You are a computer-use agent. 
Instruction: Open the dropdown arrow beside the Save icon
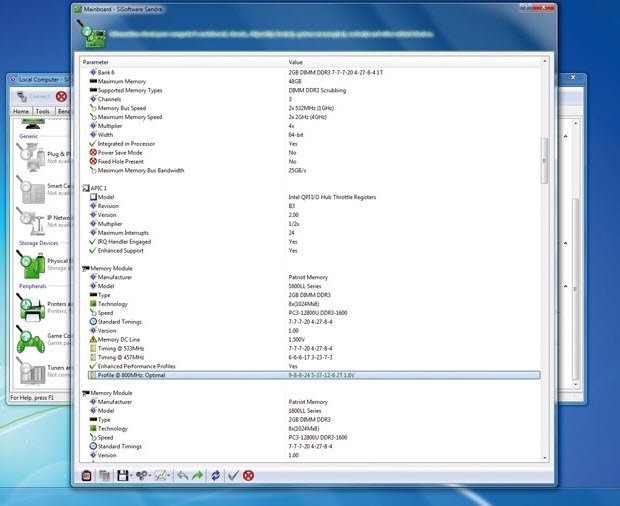[130, 476]
